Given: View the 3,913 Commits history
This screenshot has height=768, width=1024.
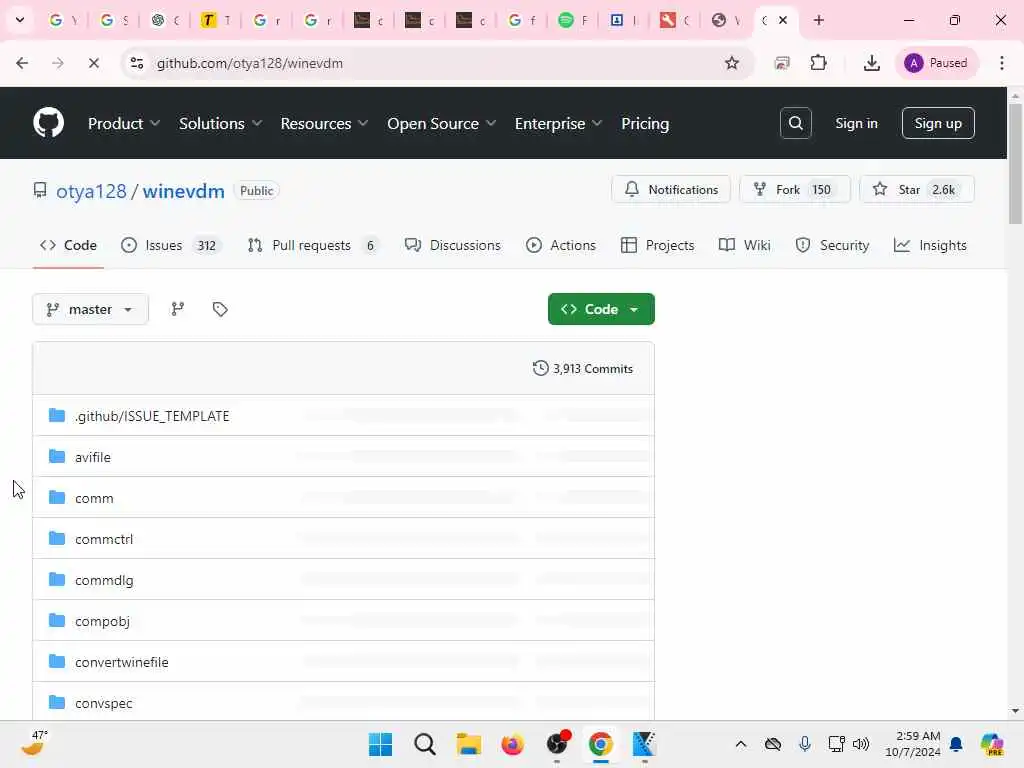Looking at the screenshot, I should pyautogui.click(x=583, y=369).
